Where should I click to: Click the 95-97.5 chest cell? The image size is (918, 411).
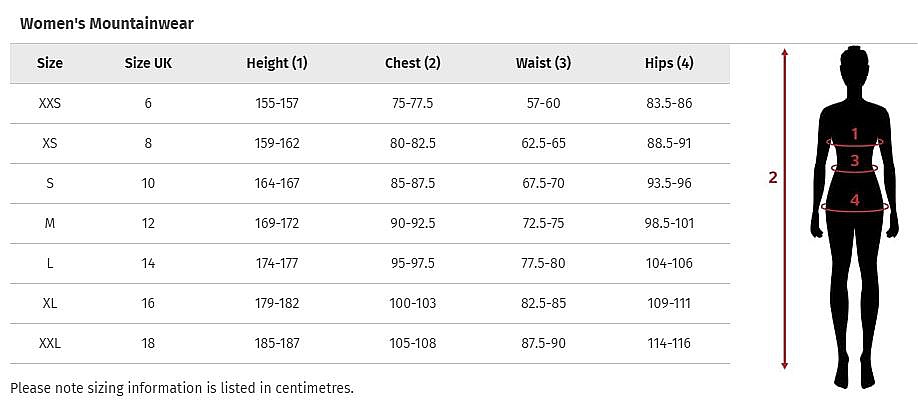(413, 263)
